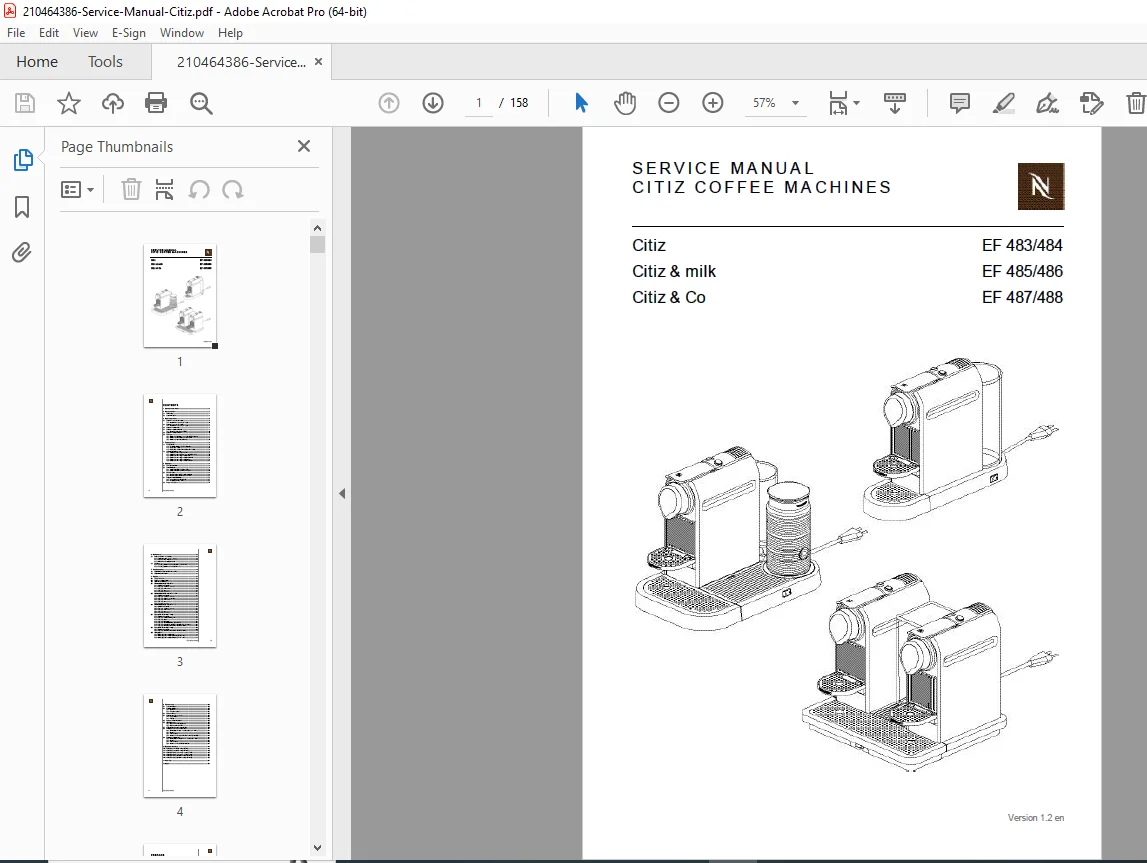This screenshot has height=863, width=1147.
Task: Add file to starred favorites
Action: (69, 103)
